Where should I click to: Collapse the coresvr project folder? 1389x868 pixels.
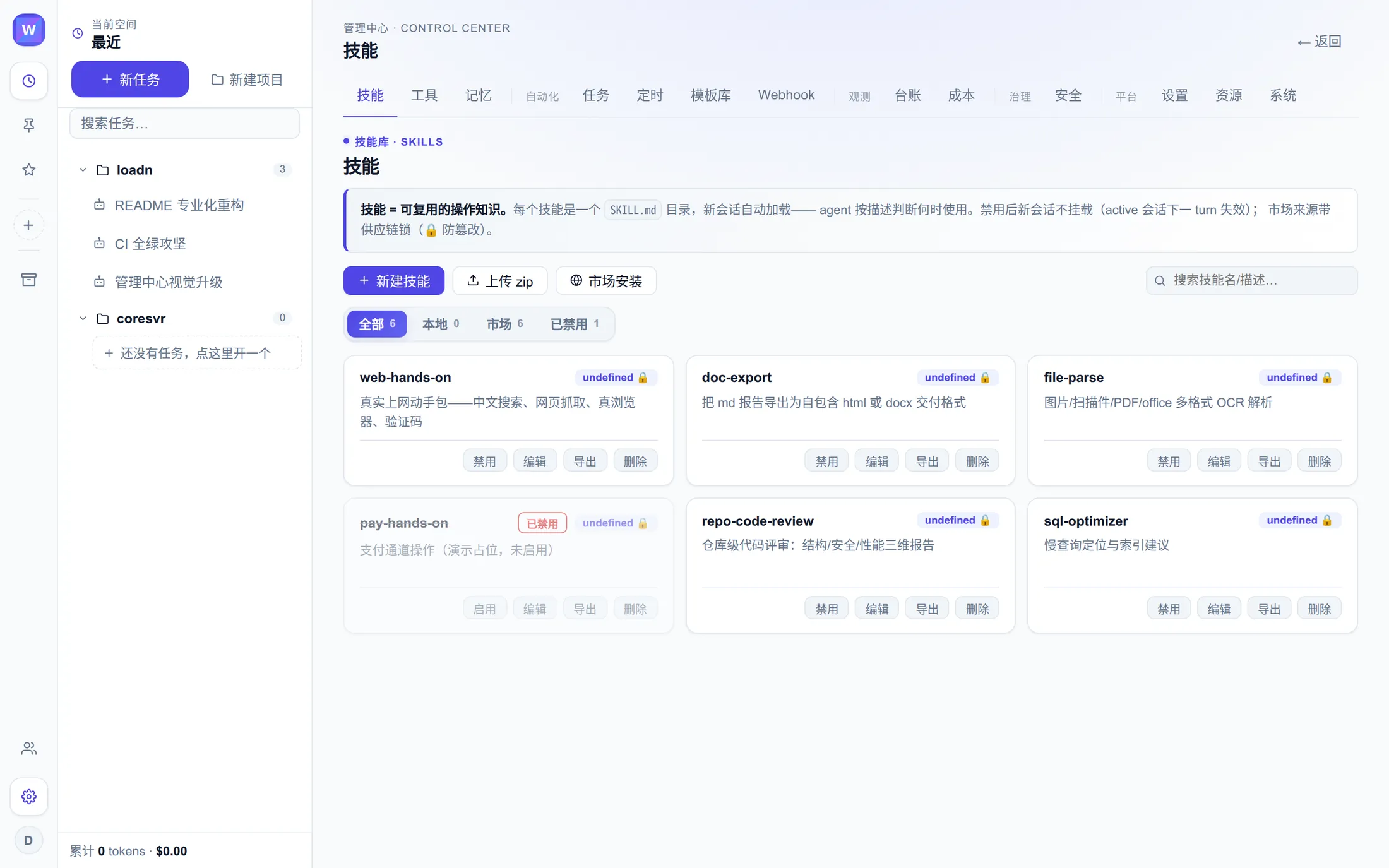tap(83, 318)
